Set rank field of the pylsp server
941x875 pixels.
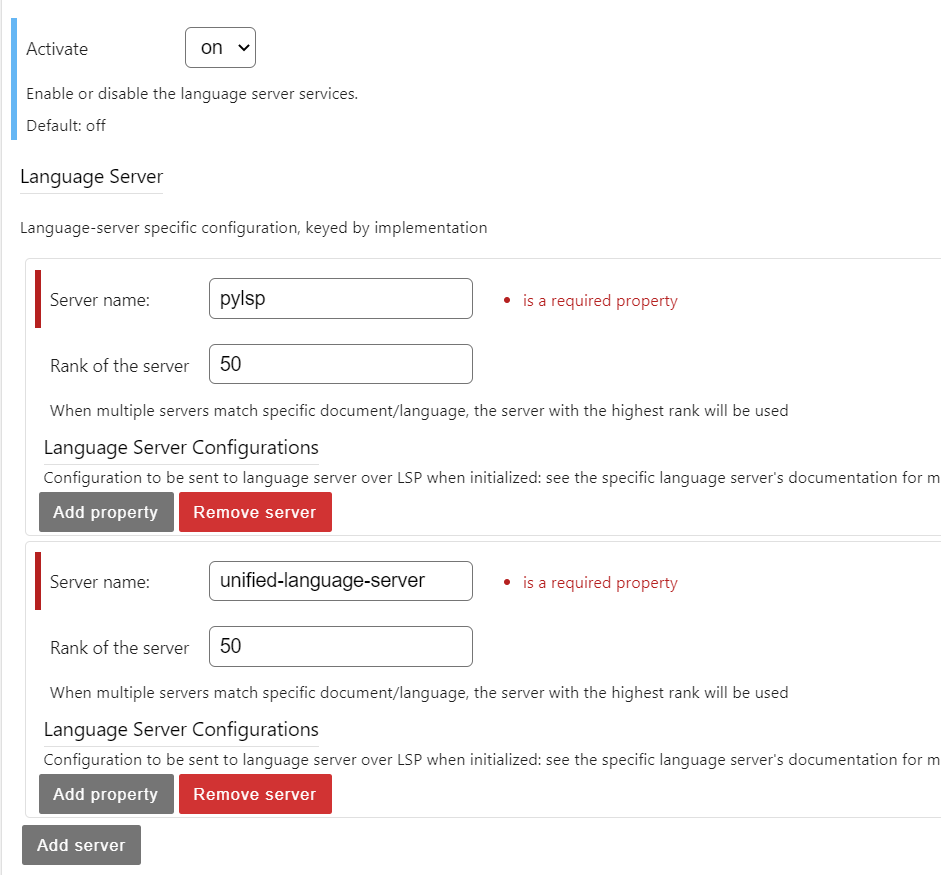pos(340,364)
